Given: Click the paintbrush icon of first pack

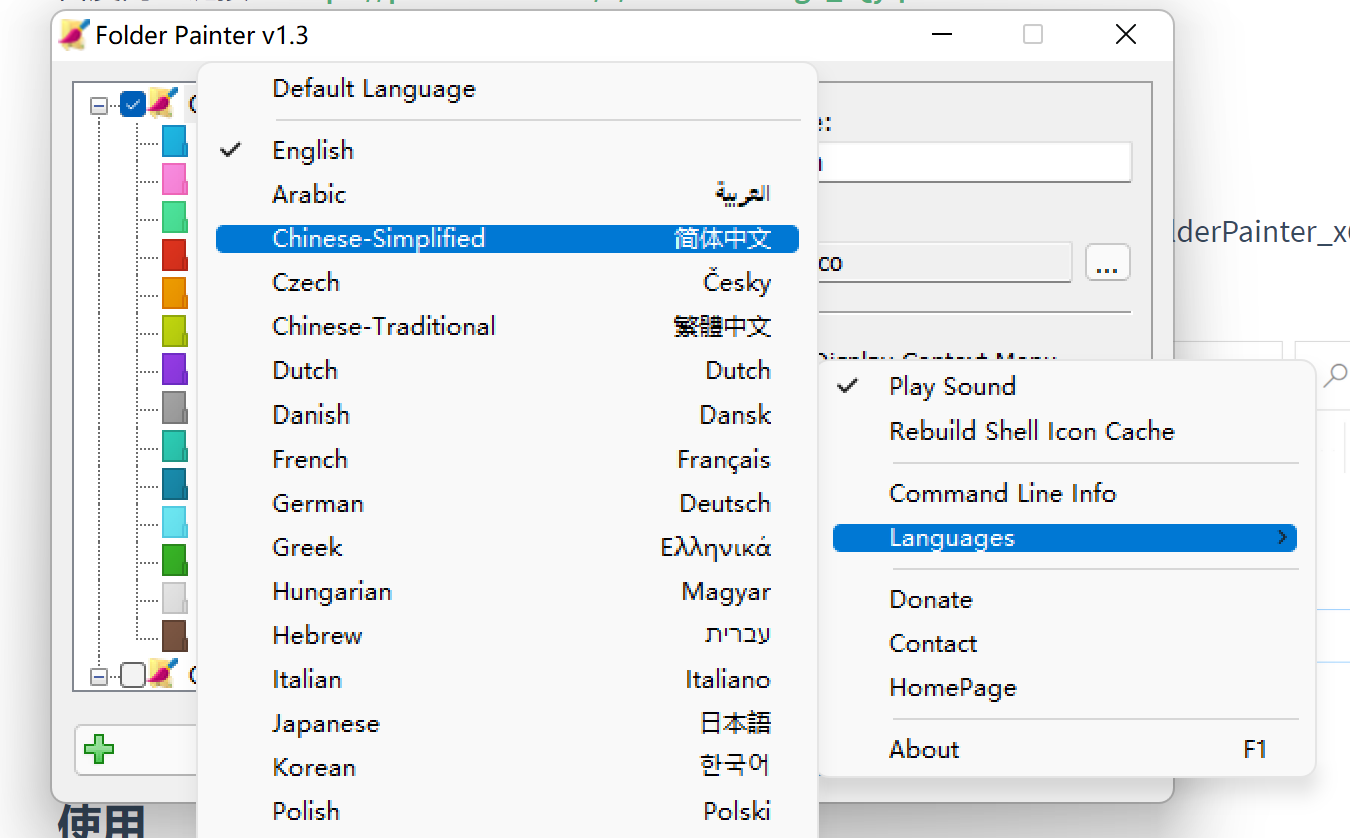Looking at the screenshot, I should coord(162,103).
